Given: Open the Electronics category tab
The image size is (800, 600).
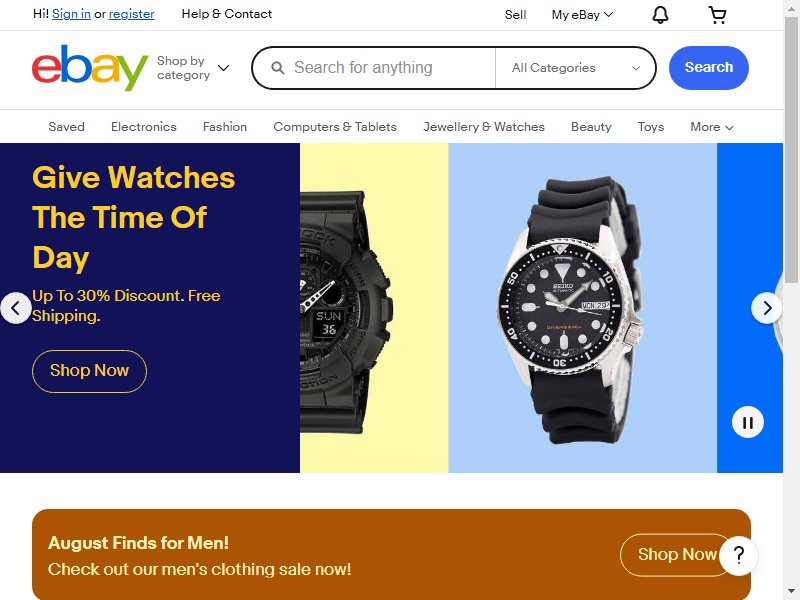Looking at the screenshot, I should pyautogui.click(x=144, y=127).
